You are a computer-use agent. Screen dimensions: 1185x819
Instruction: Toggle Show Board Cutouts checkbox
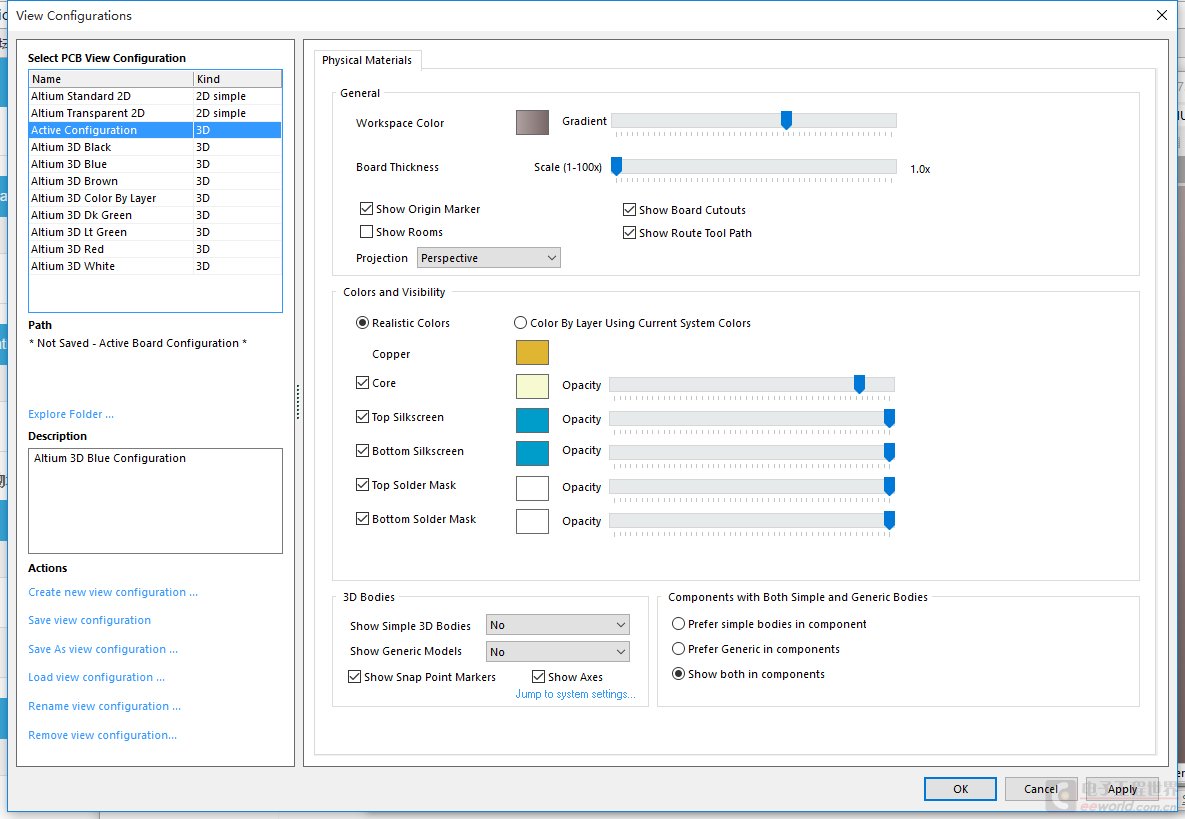[630, 209]
